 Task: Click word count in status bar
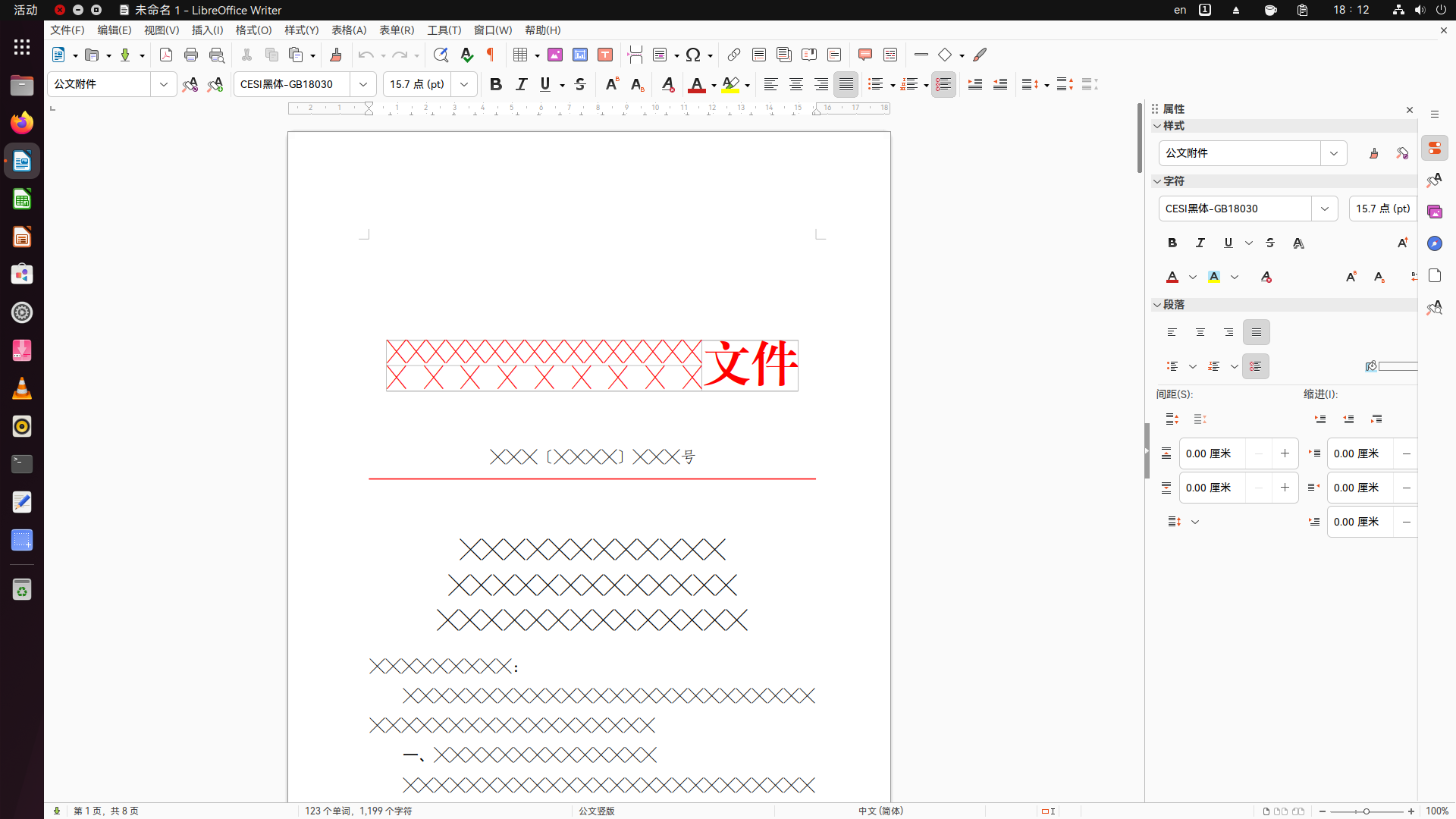pyautogui.click(x=359, y=811)
